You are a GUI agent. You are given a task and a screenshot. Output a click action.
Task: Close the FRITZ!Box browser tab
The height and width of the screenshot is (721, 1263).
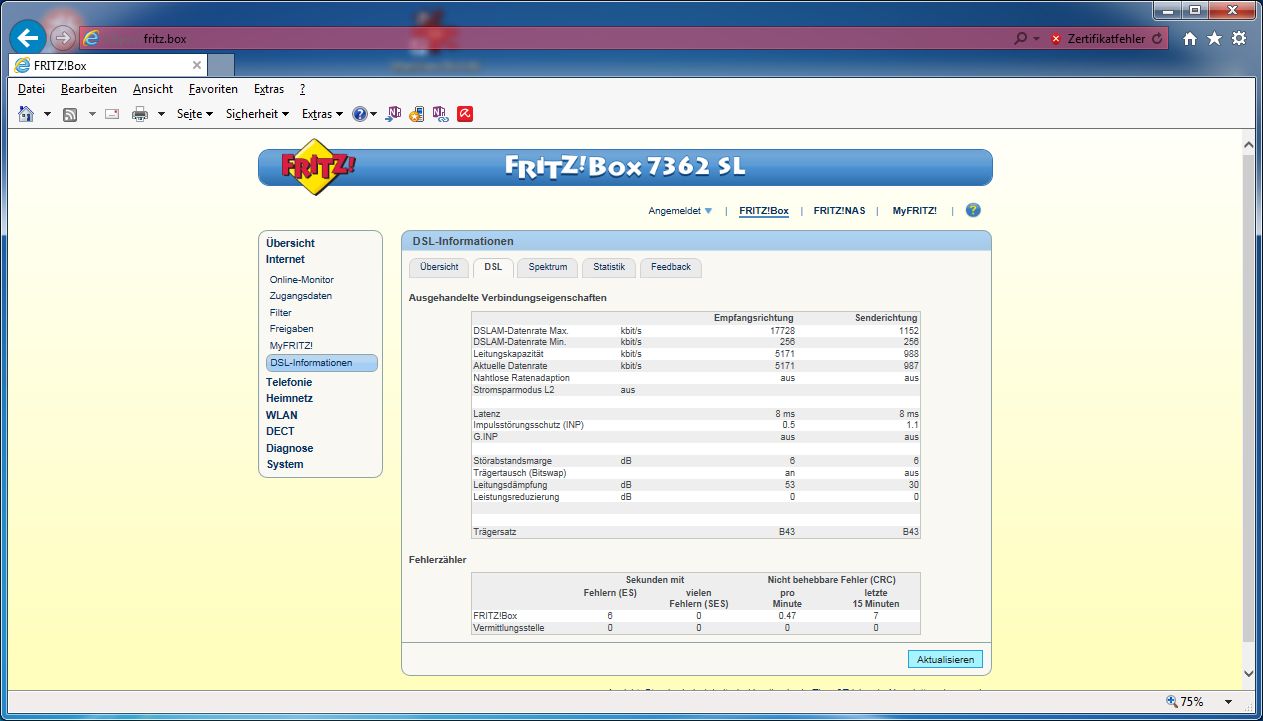(x=197, y=65)
